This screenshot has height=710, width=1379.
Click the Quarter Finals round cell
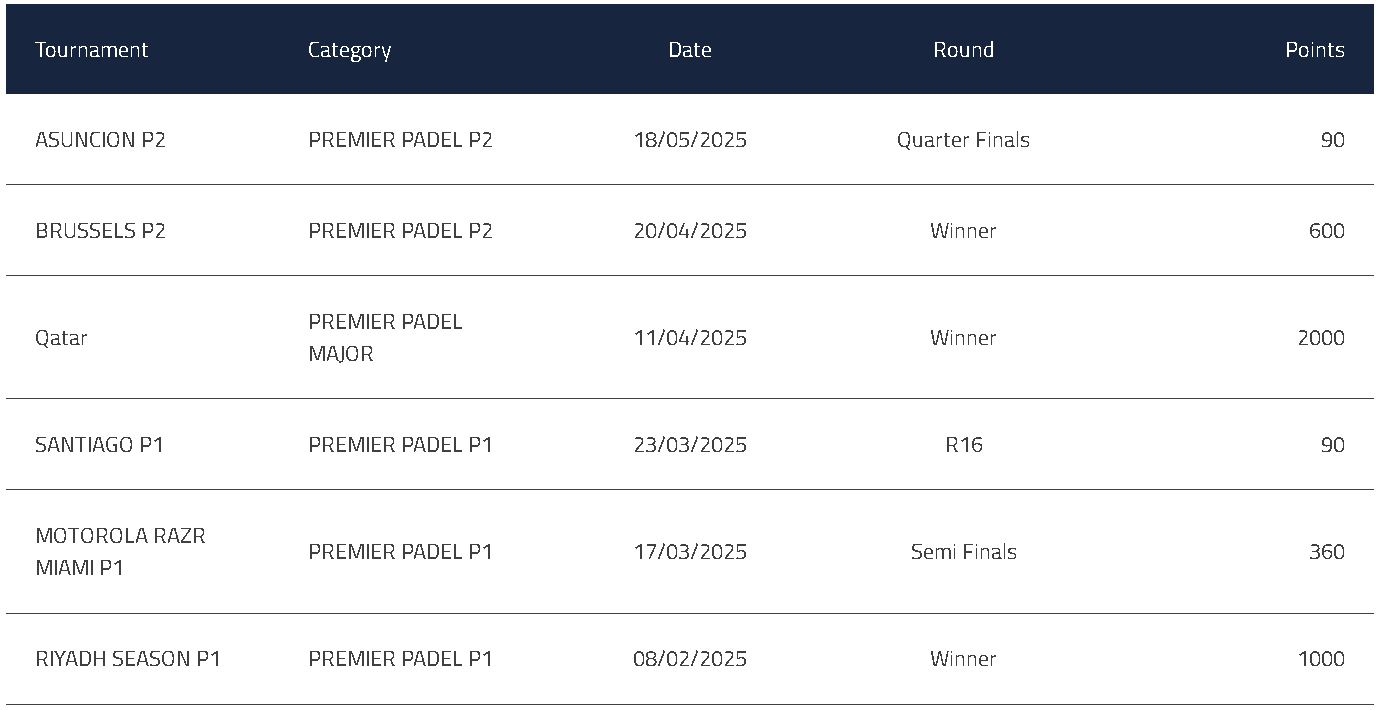tap(963, 140)
